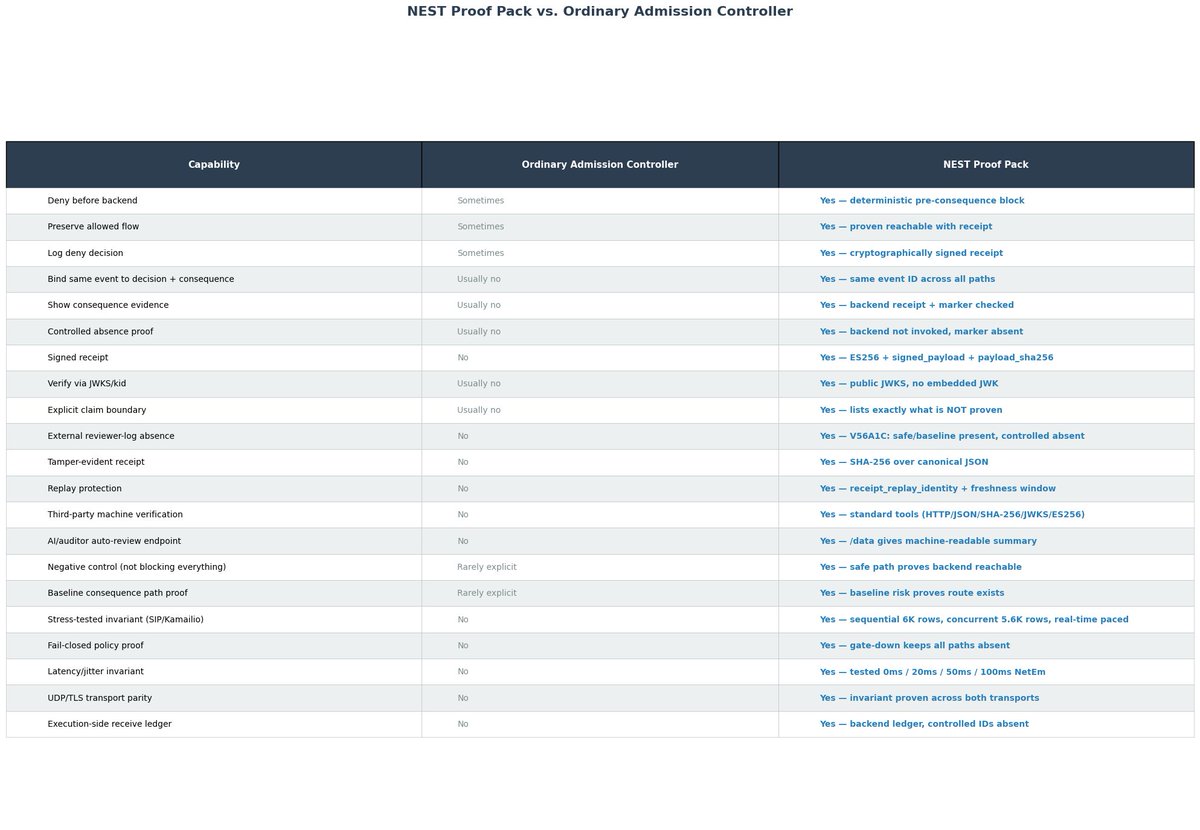The width and height of the screenshot is (1200, 830).
Task: Click the 'Capability' column header
Action: point(214,165)
